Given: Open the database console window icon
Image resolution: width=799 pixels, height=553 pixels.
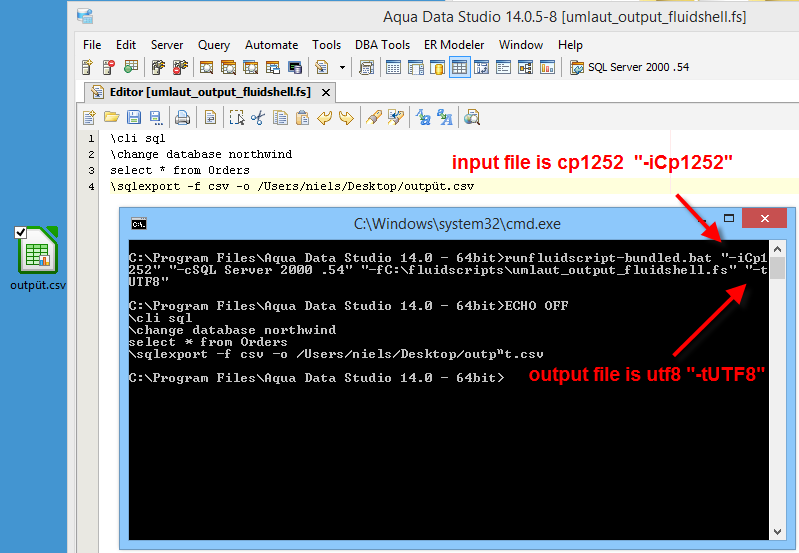Looking at the screenshot, I should [295, 67].
